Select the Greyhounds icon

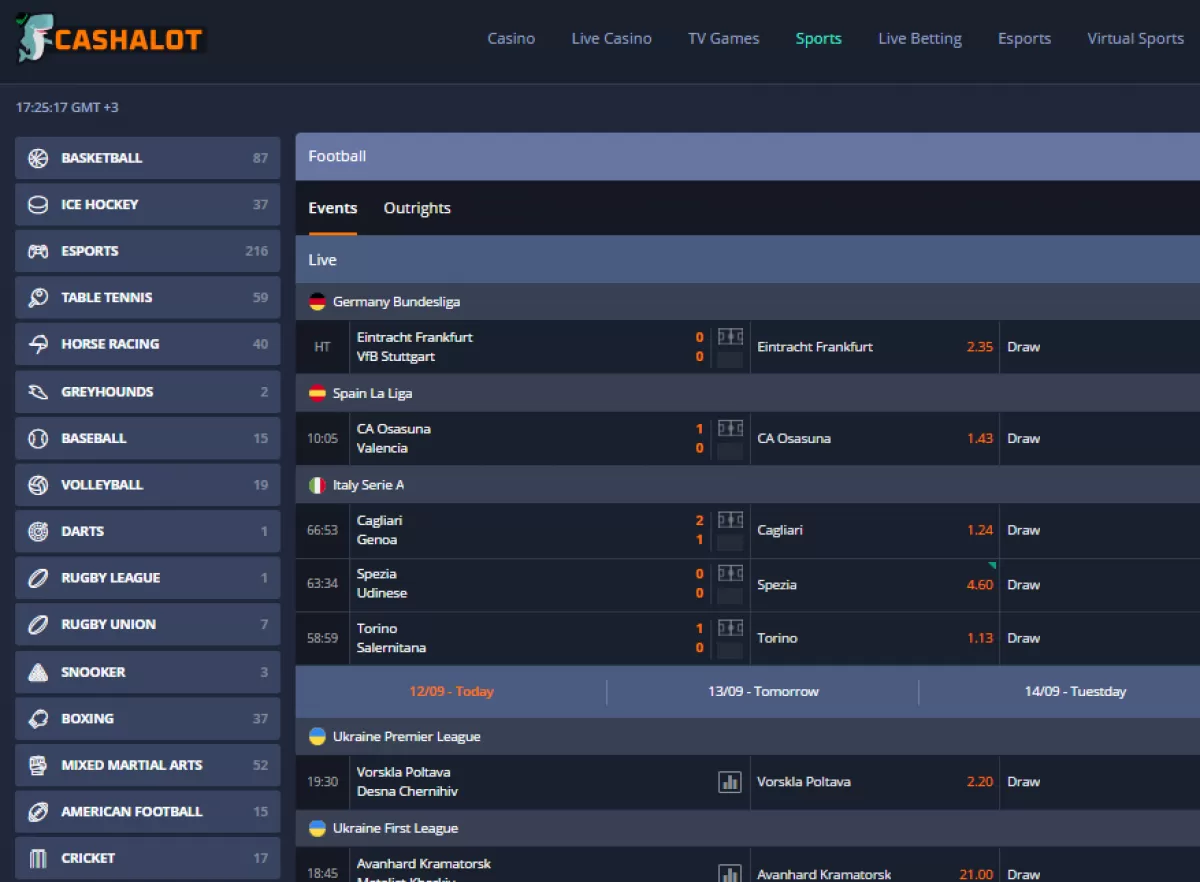tap(38, 392)
